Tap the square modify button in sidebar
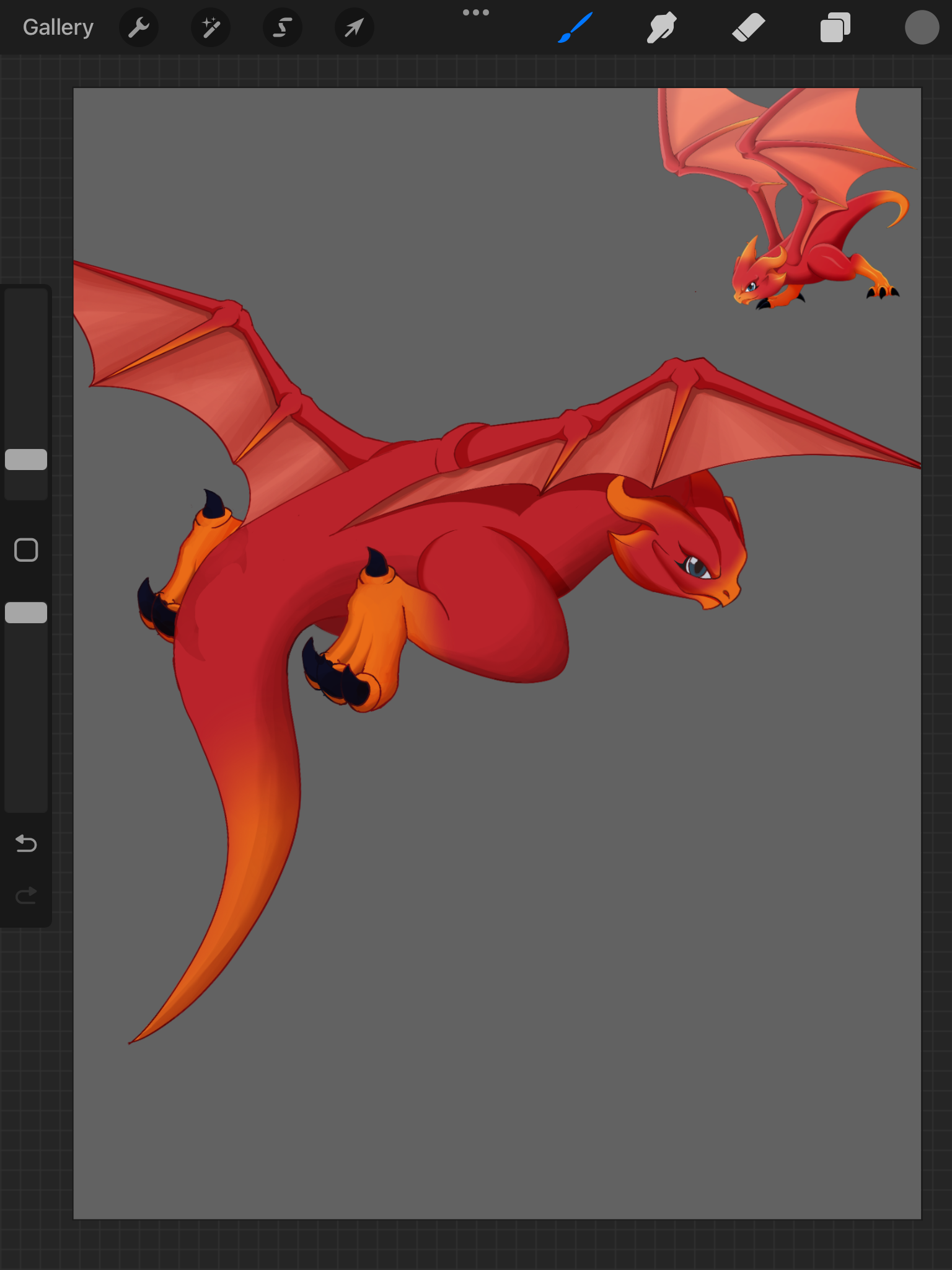The height and width of the screenshot is (1270, 952). coord(26,550)
